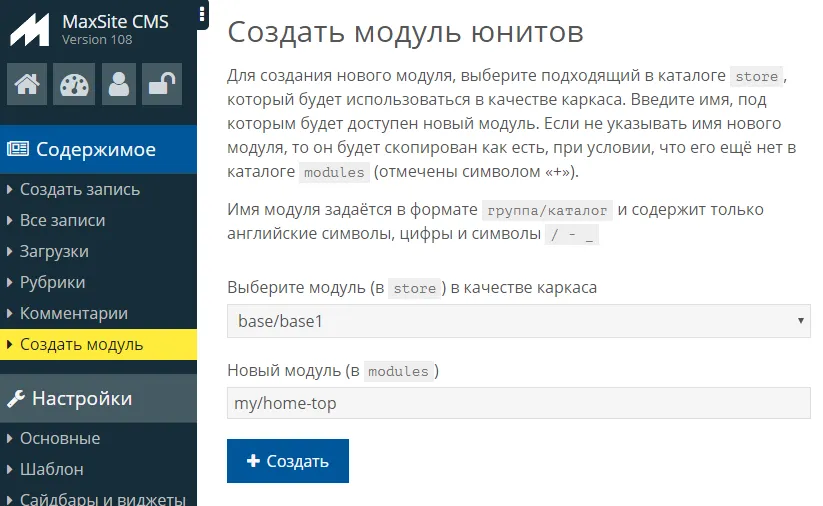
Task: Go to Все записи
Action: [x=62, y=220]
